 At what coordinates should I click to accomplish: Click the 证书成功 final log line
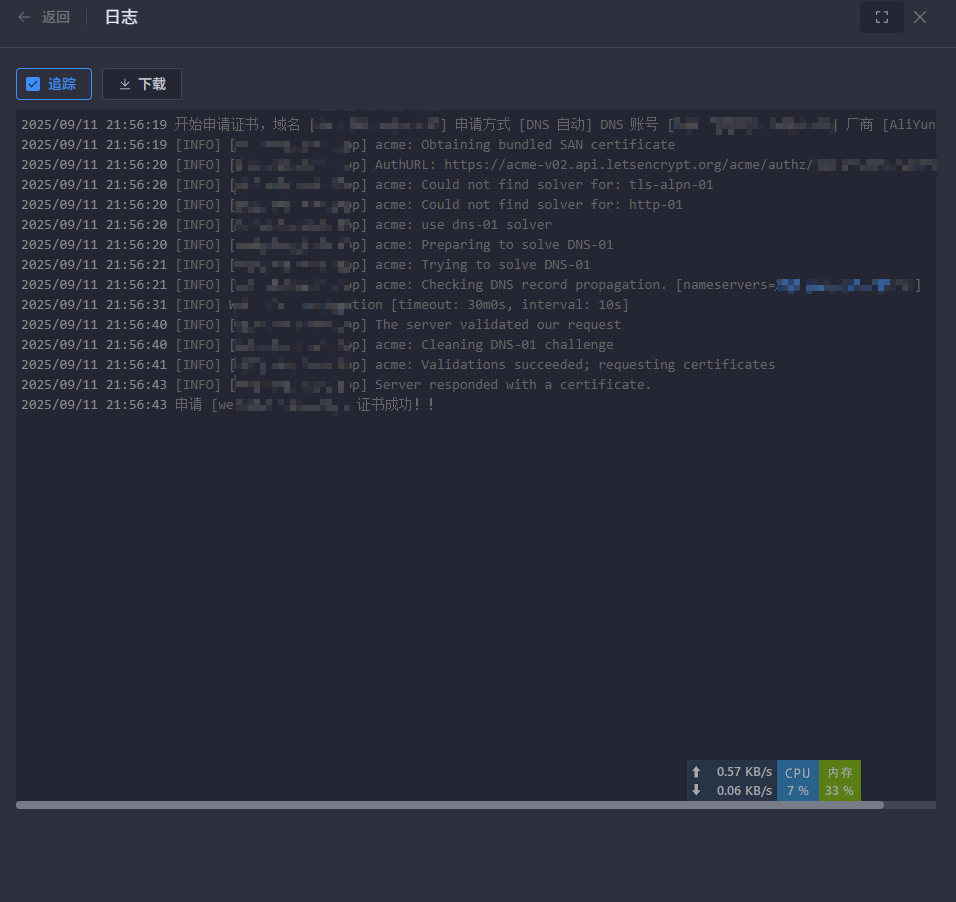(395, 405)
